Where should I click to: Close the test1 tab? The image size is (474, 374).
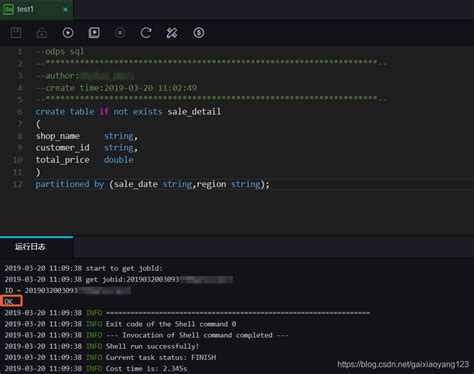[66, 10]
